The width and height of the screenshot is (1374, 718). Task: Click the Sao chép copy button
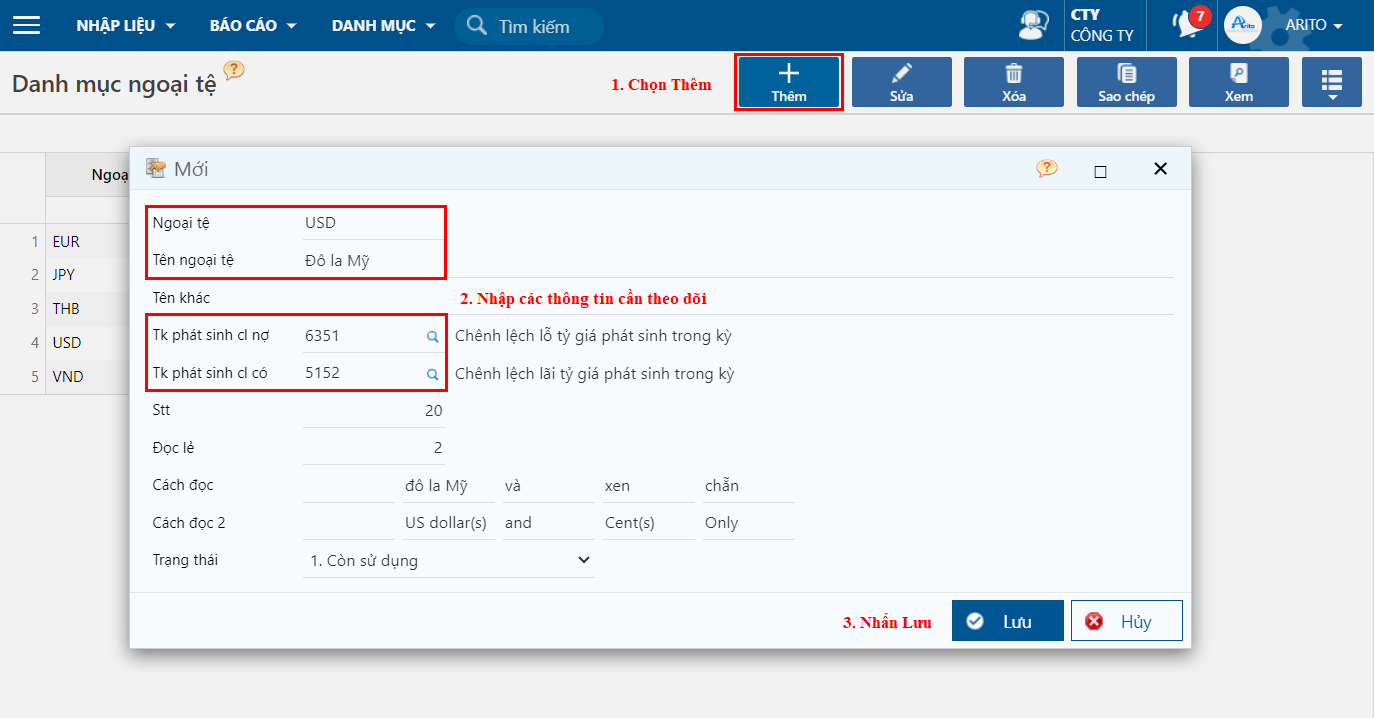(x=1126, y=82)
